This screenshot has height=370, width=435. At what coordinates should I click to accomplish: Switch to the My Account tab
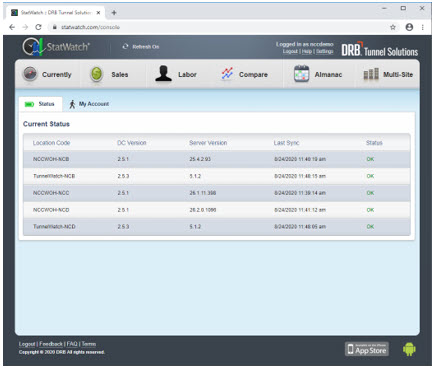[x=89, y=104]
